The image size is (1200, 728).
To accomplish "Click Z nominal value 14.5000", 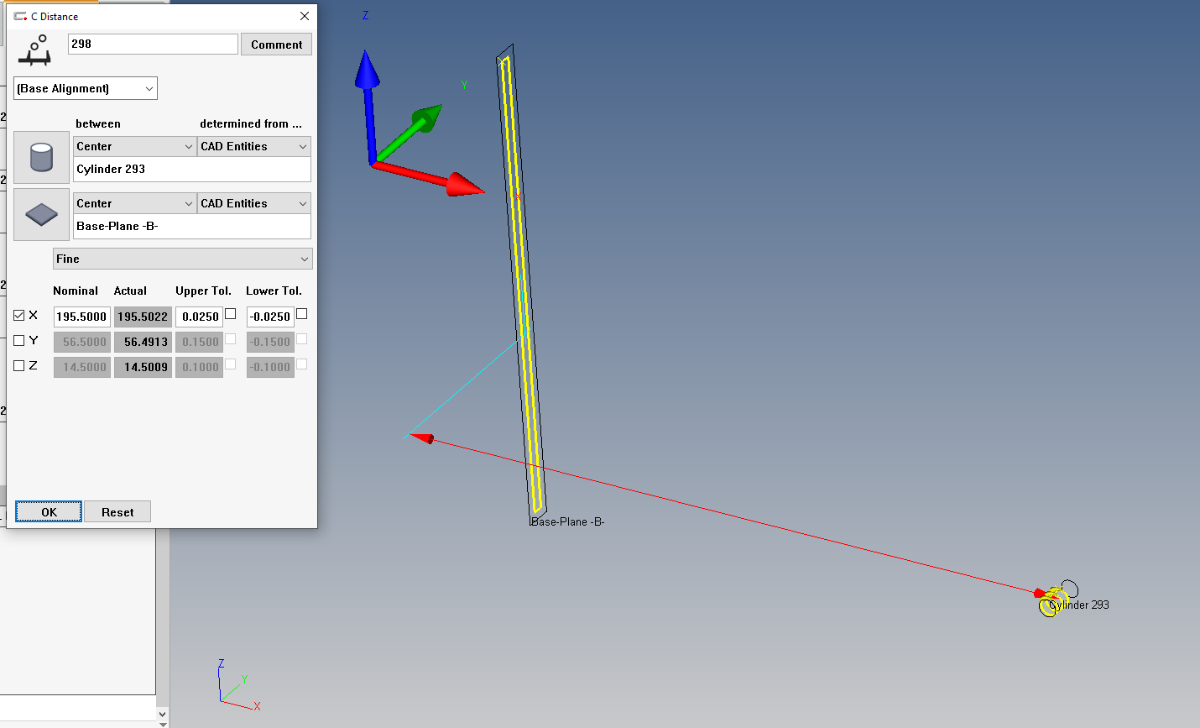I will coord(81,367).
